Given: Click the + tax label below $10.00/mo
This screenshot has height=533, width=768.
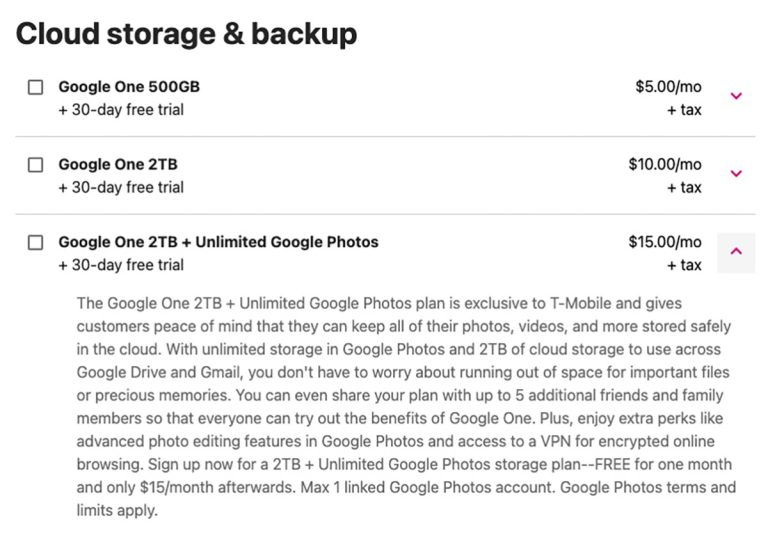Looking at the screenshot, I should click(684, 187).
